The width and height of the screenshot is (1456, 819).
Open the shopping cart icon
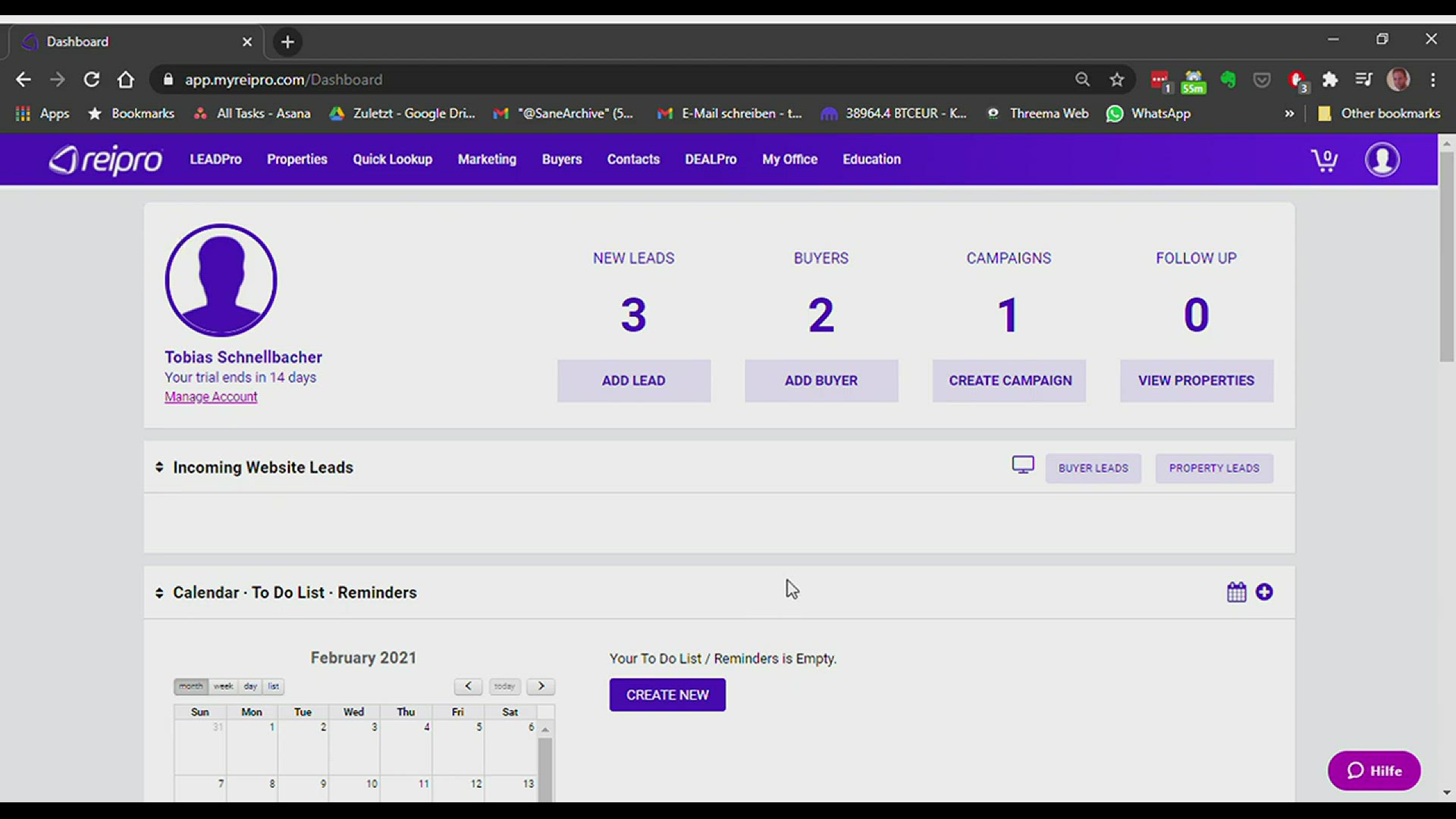pyautogui.click(x=1324, y=160)
